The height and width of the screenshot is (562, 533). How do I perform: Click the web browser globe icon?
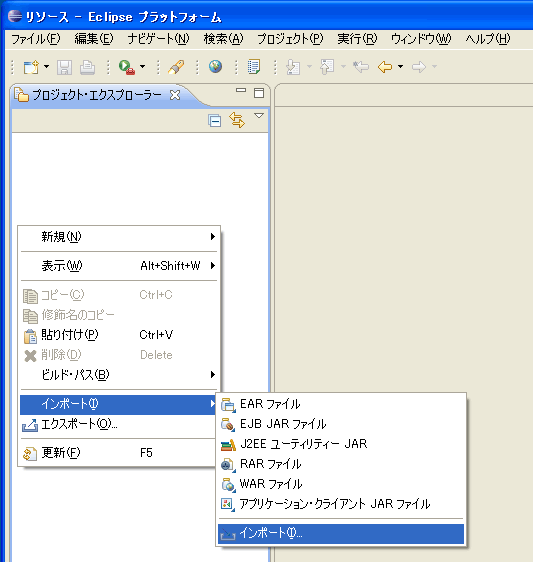[x=215, y=67]
